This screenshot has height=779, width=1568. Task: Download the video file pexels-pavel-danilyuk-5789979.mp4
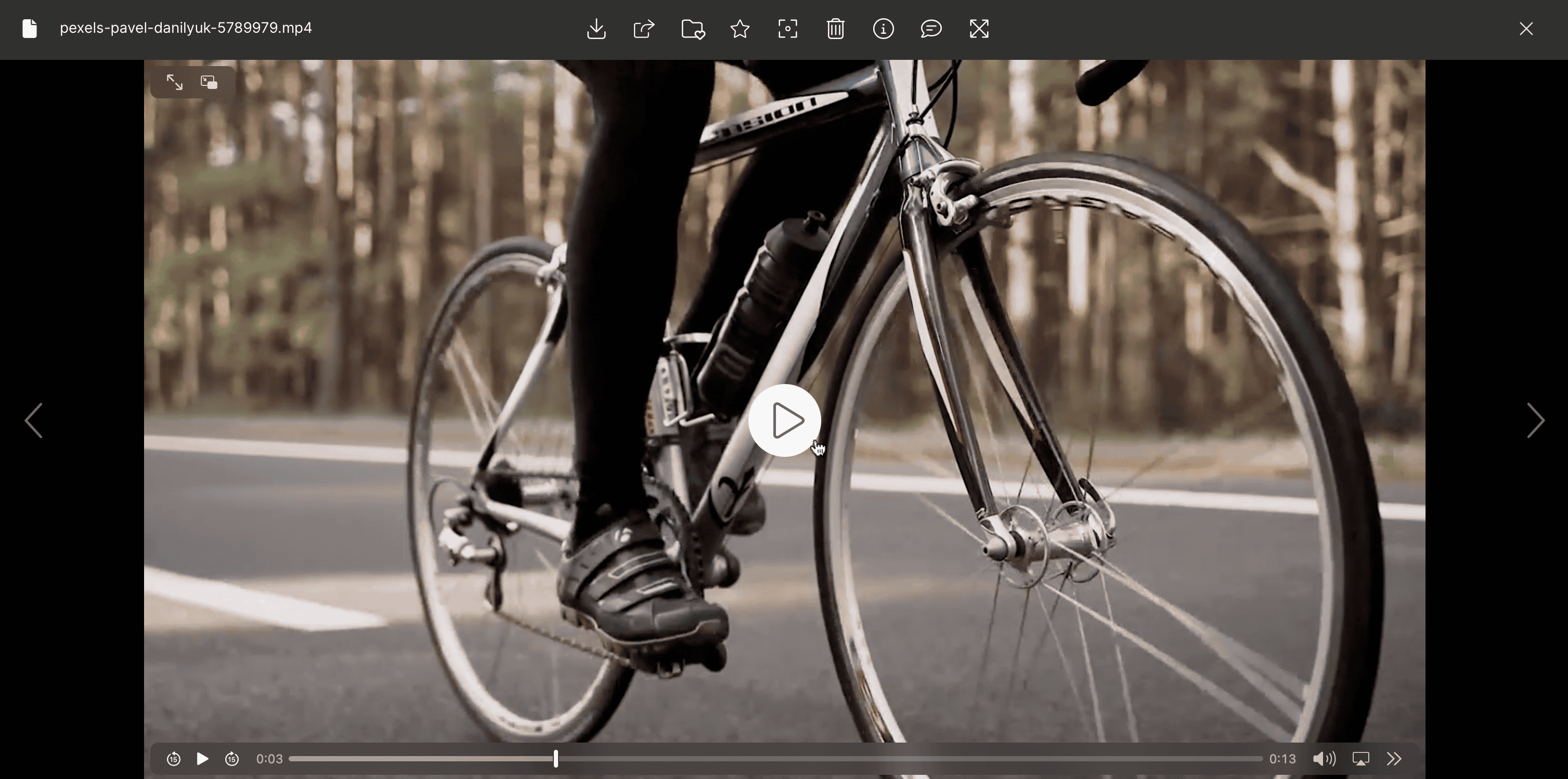596,29
